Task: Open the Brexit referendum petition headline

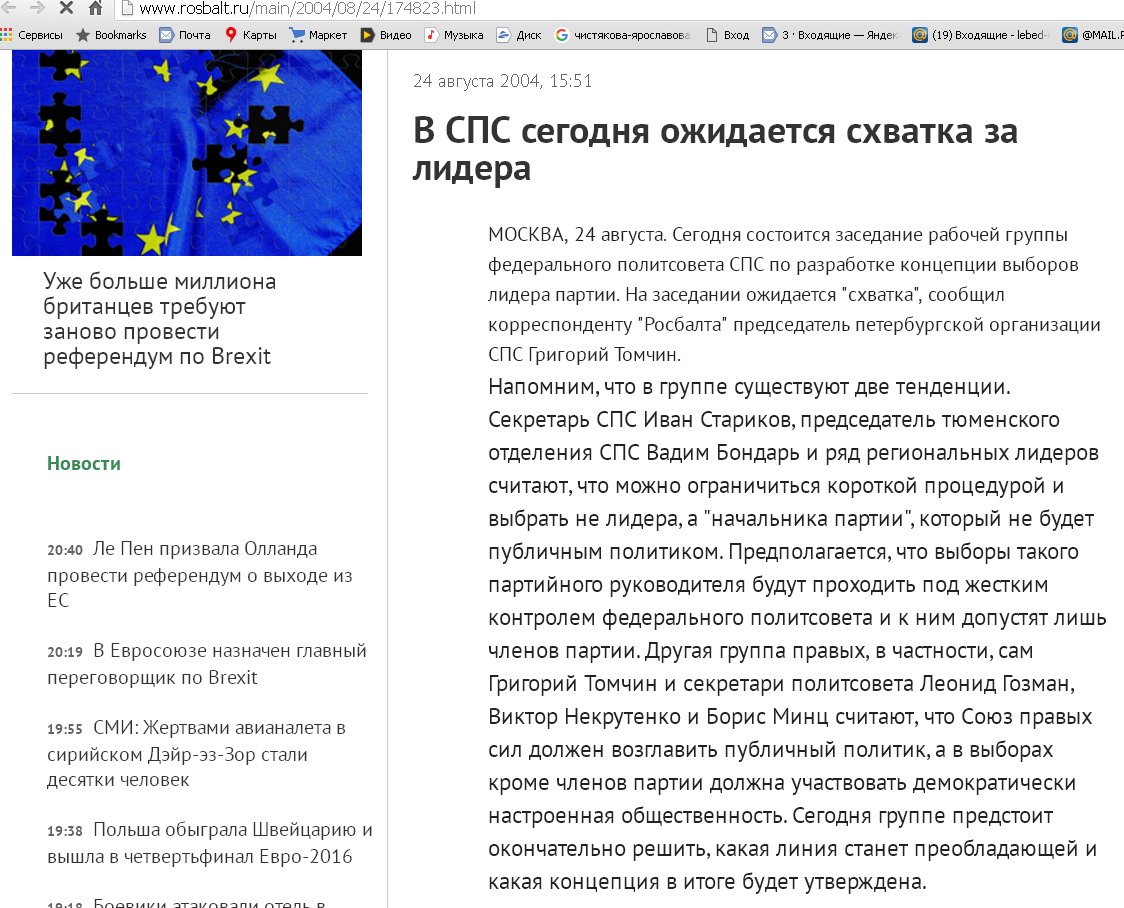Action: point(159,319)
